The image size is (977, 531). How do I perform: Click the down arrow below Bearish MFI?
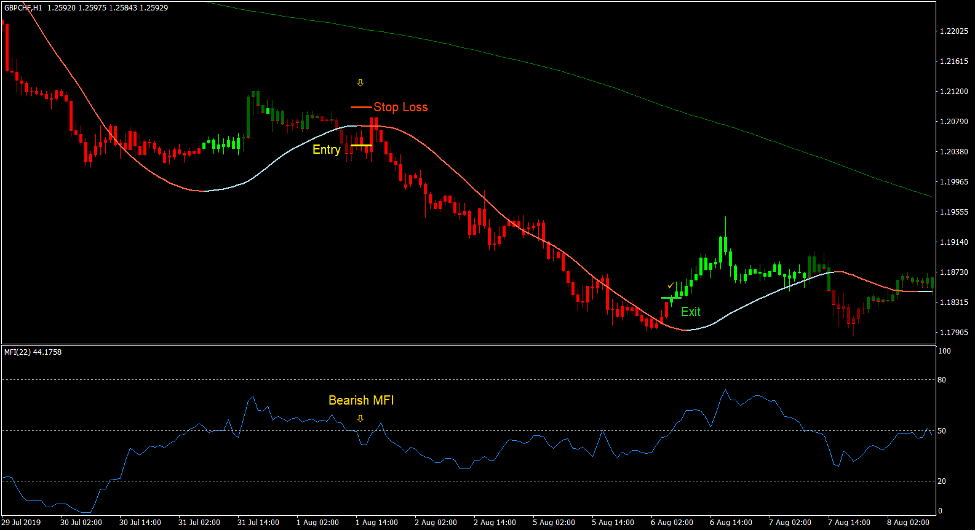(360, 418)
